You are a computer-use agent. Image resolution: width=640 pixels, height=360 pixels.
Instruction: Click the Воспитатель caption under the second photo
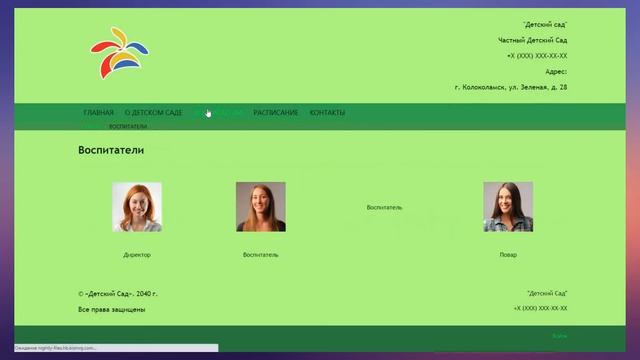[261, 255]
